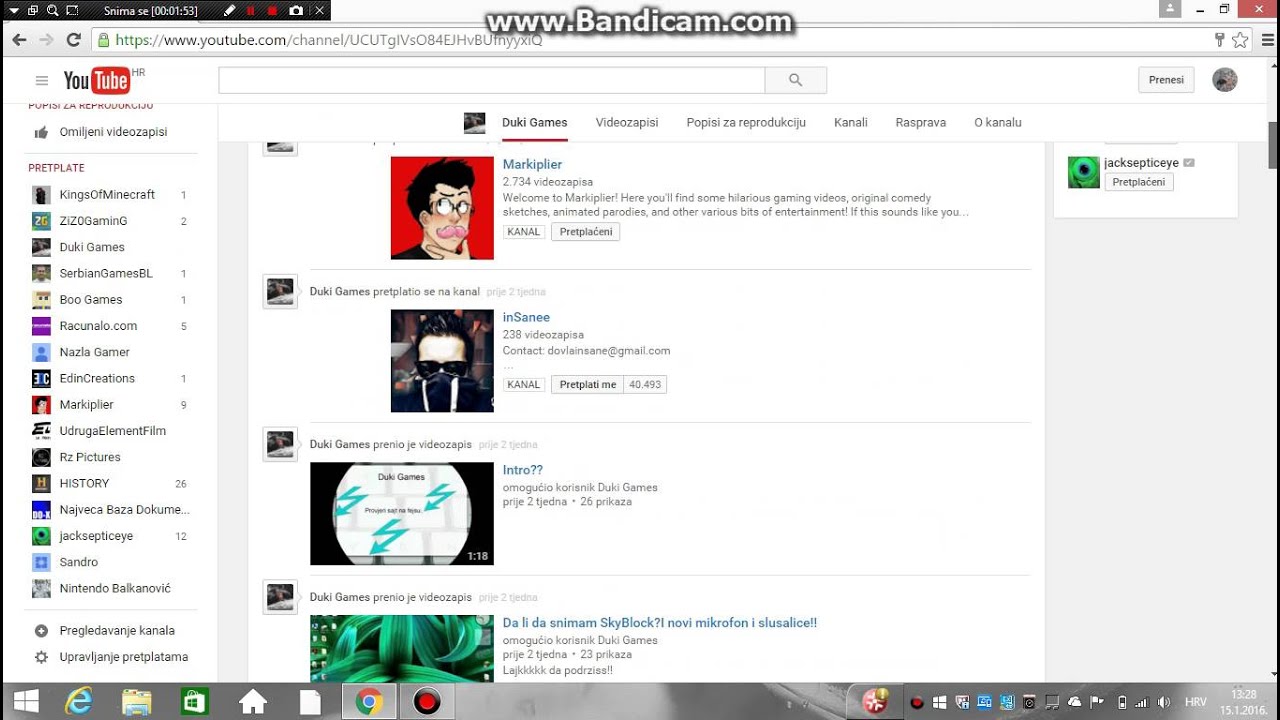Click the Bandicam camera screenshot icon
1280x720 pixels.
click(x=296, y=11)
